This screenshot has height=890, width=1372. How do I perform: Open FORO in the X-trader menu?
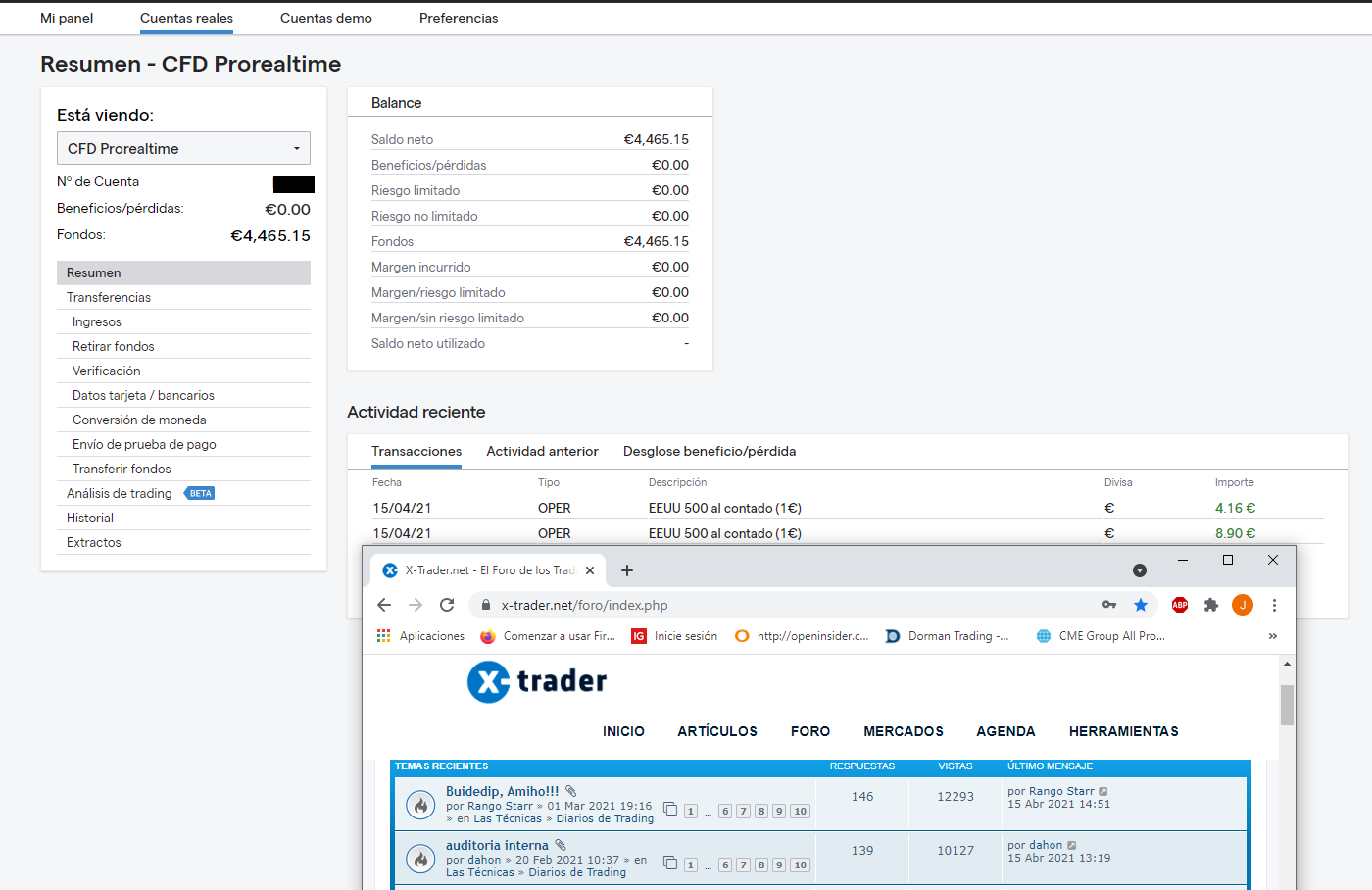pos(810,731)
